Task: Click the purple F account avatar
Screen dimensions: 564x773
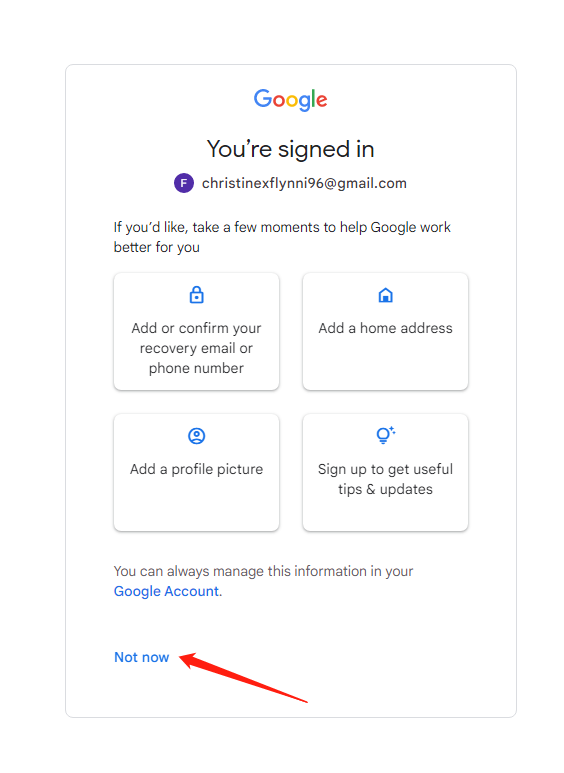Action: tap(184, 183)
